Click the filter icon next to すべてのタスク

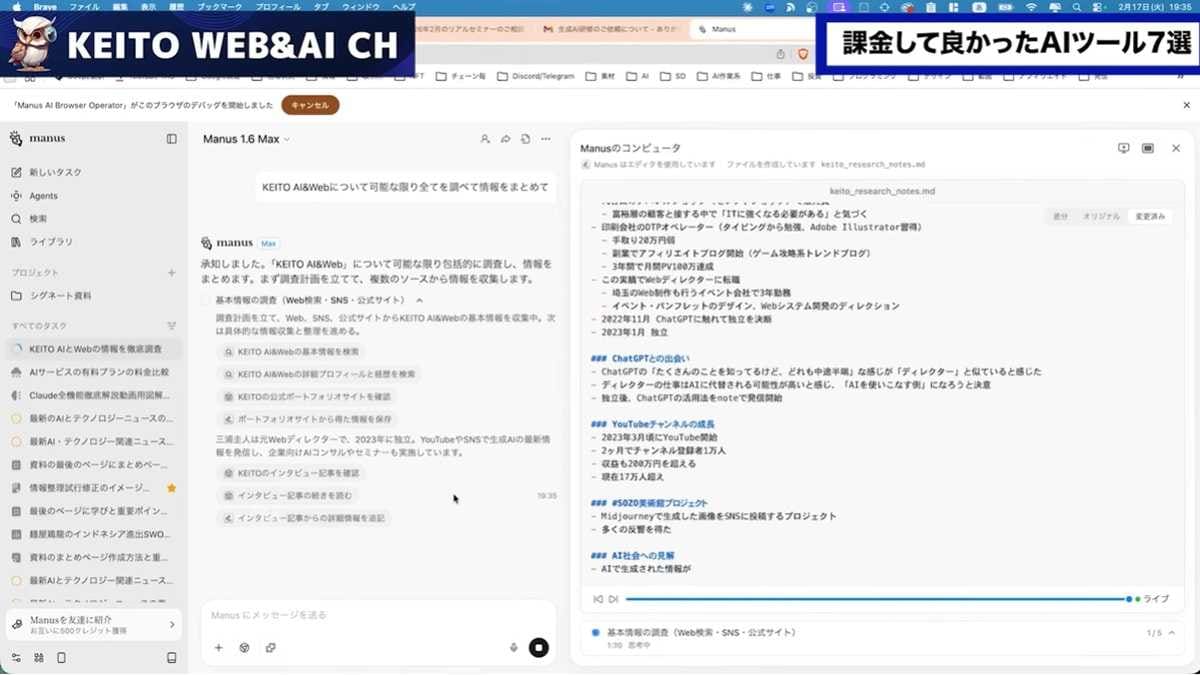(171, 326)
